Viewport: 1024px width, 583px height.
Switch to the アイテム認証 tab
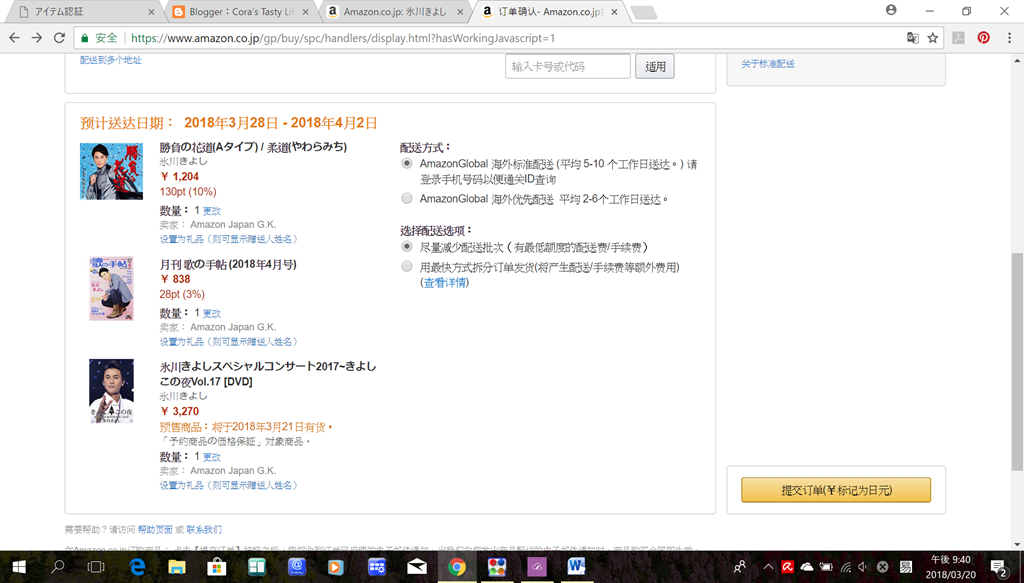pos(83,12)
